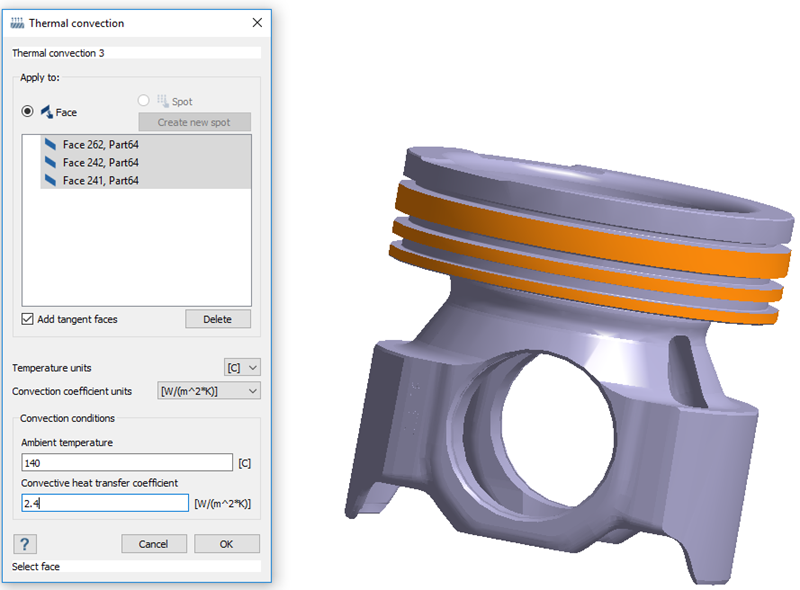The width and height of the screenshot is (800, 590).
Task: Select Face 262, Part64 list entry
Action: click(100, 145)
